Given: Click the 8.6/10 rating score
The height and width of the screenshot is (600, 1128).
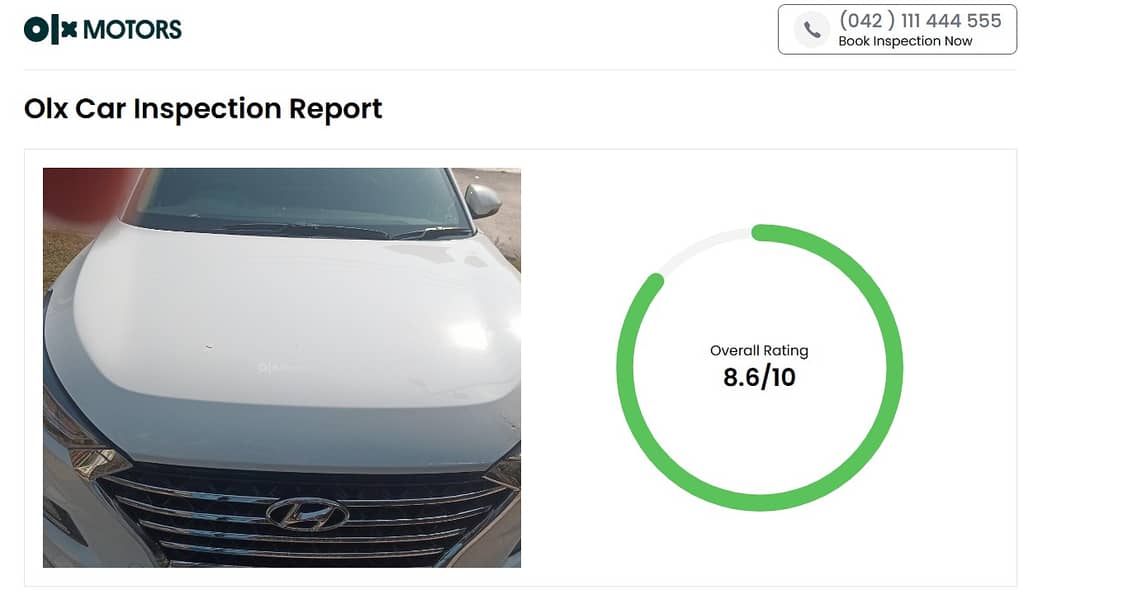Looking at the screenshot, I should point(759,377).
